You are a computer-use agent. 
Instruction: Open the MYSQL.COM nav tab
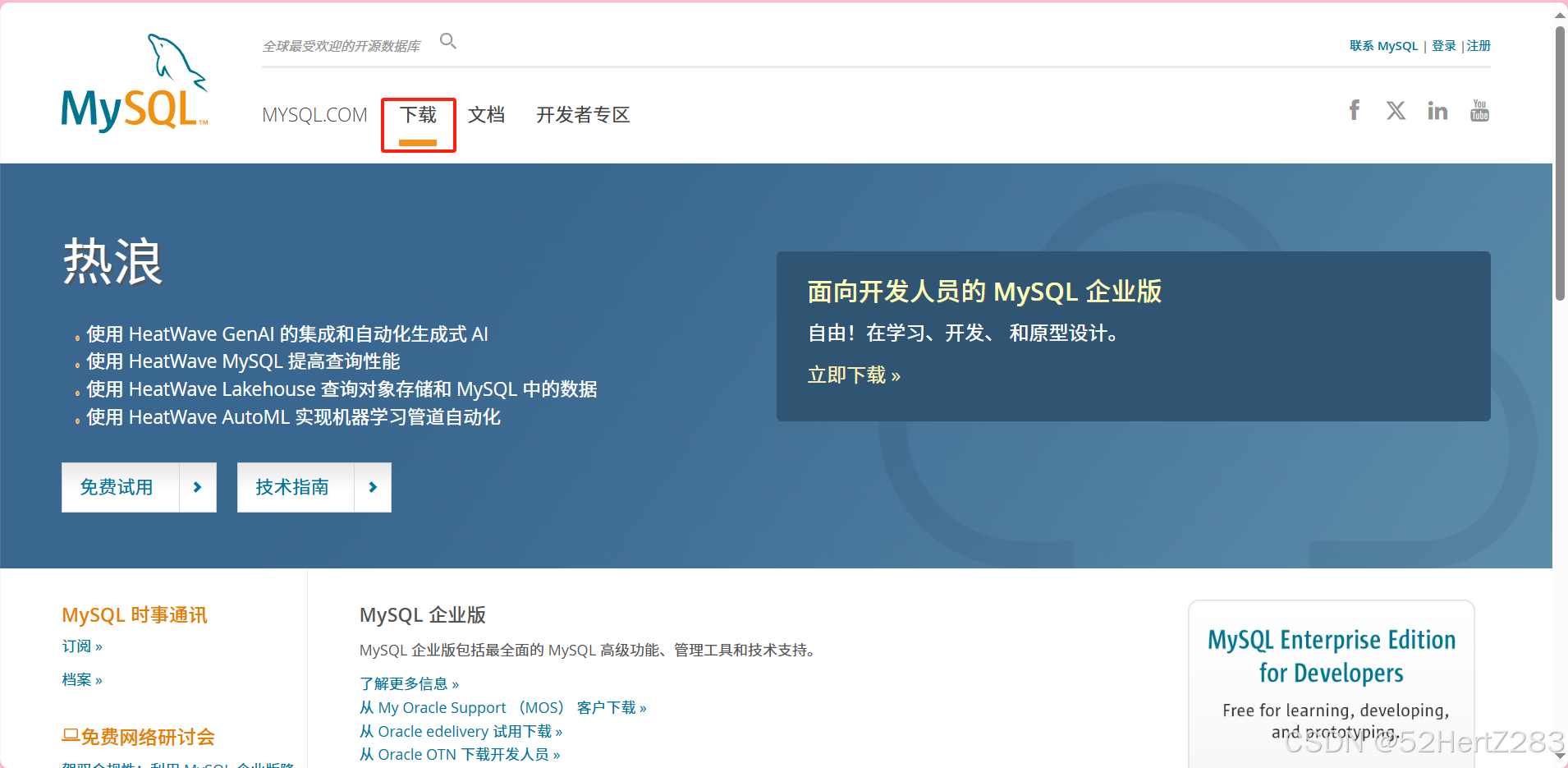point(314,115)
